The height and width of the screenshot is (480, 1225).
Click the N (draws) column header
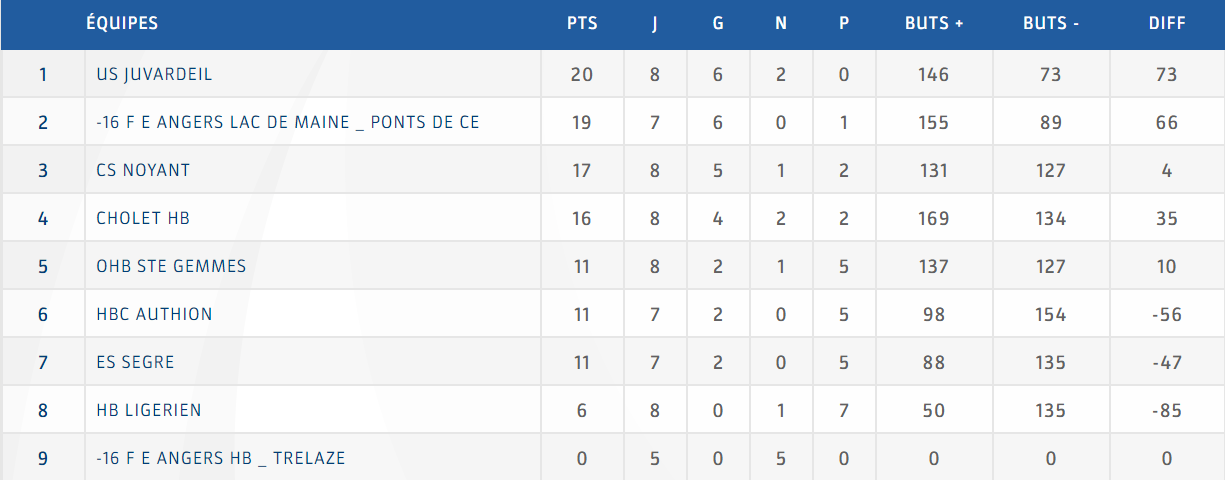pyautogui.click(x=781, y=23)
